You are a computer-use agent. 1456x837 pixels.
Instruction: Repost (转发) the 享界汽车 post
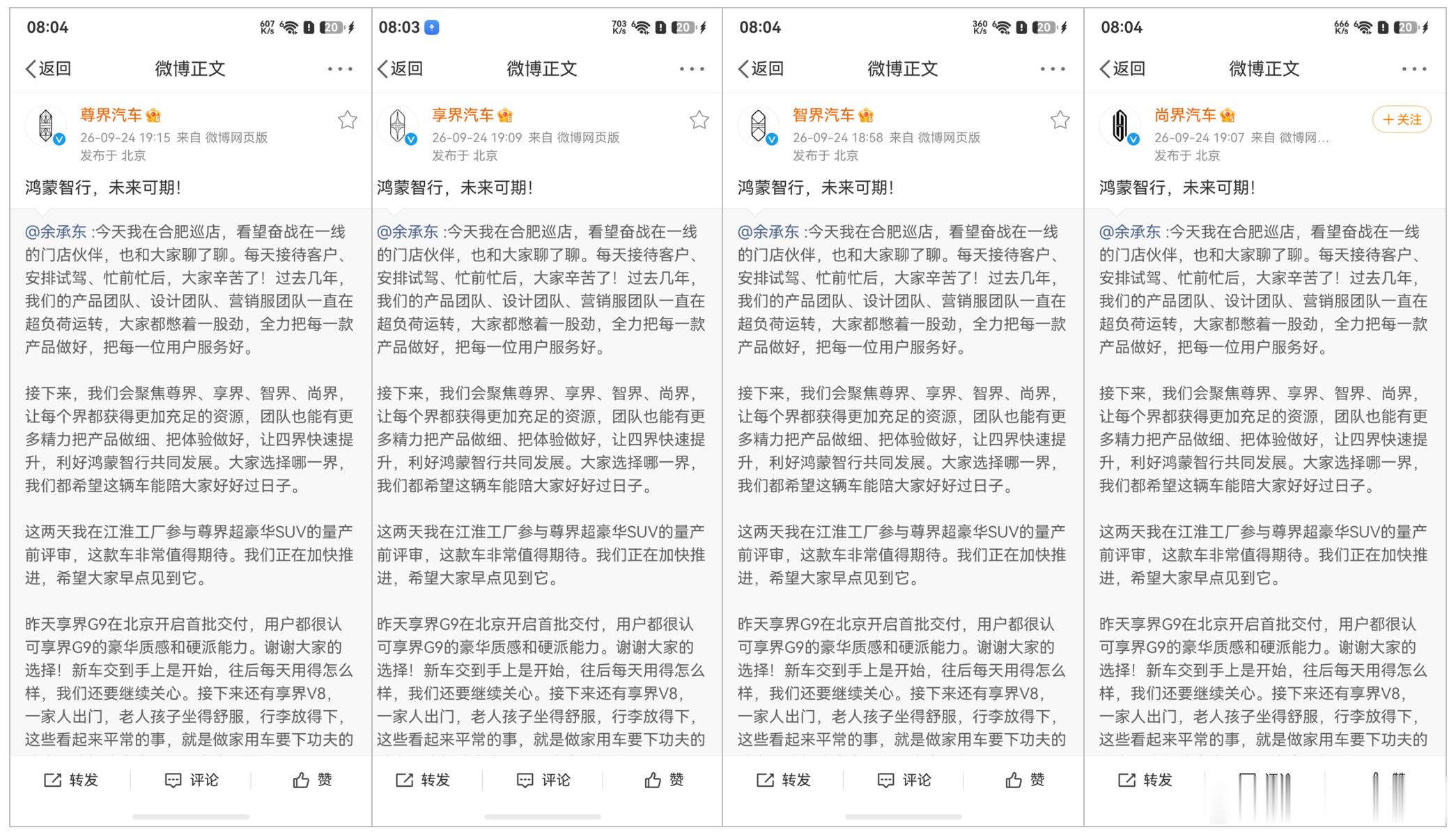pos(423,780)
